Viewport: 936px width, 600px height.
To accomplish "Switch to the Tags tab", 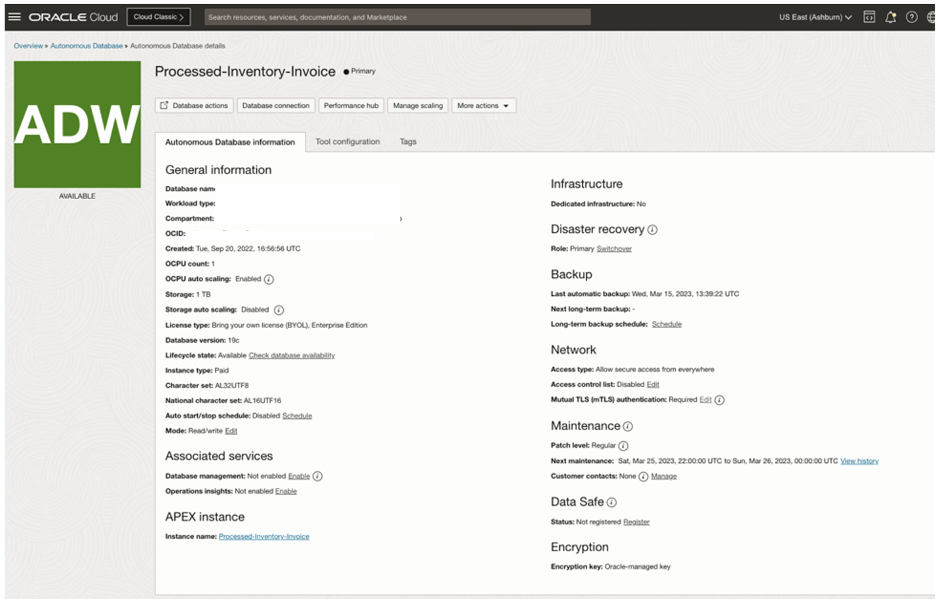I will 408,142.
